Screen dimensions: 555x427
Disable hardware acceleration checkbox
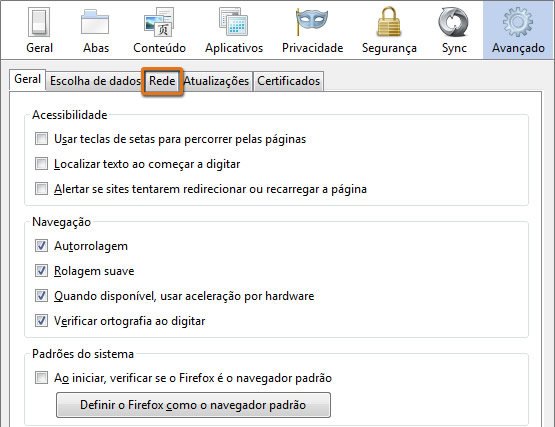41,296
